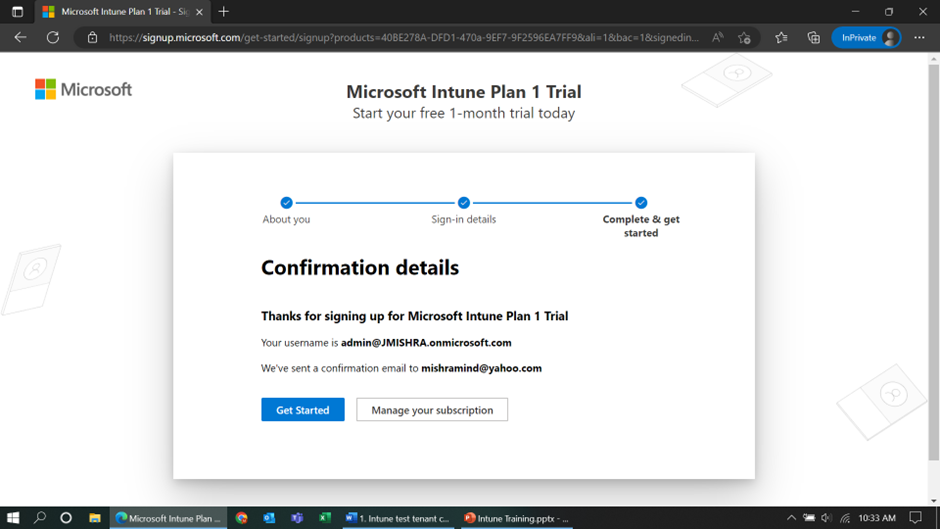The image size is (940, 529).
Task: Open the Windows Start menu
Action: point(13,518)
